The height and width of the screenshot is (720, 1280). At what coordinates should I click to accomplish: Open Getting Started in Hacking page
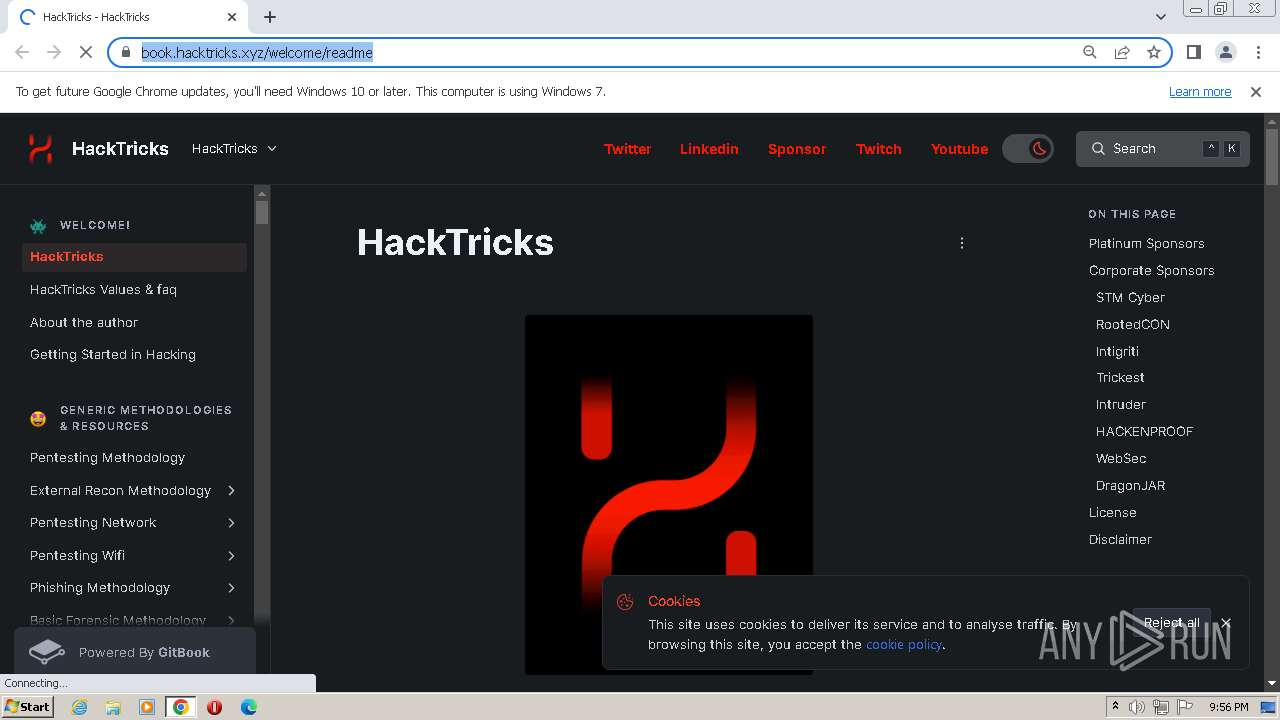click(x=113, y=355)
